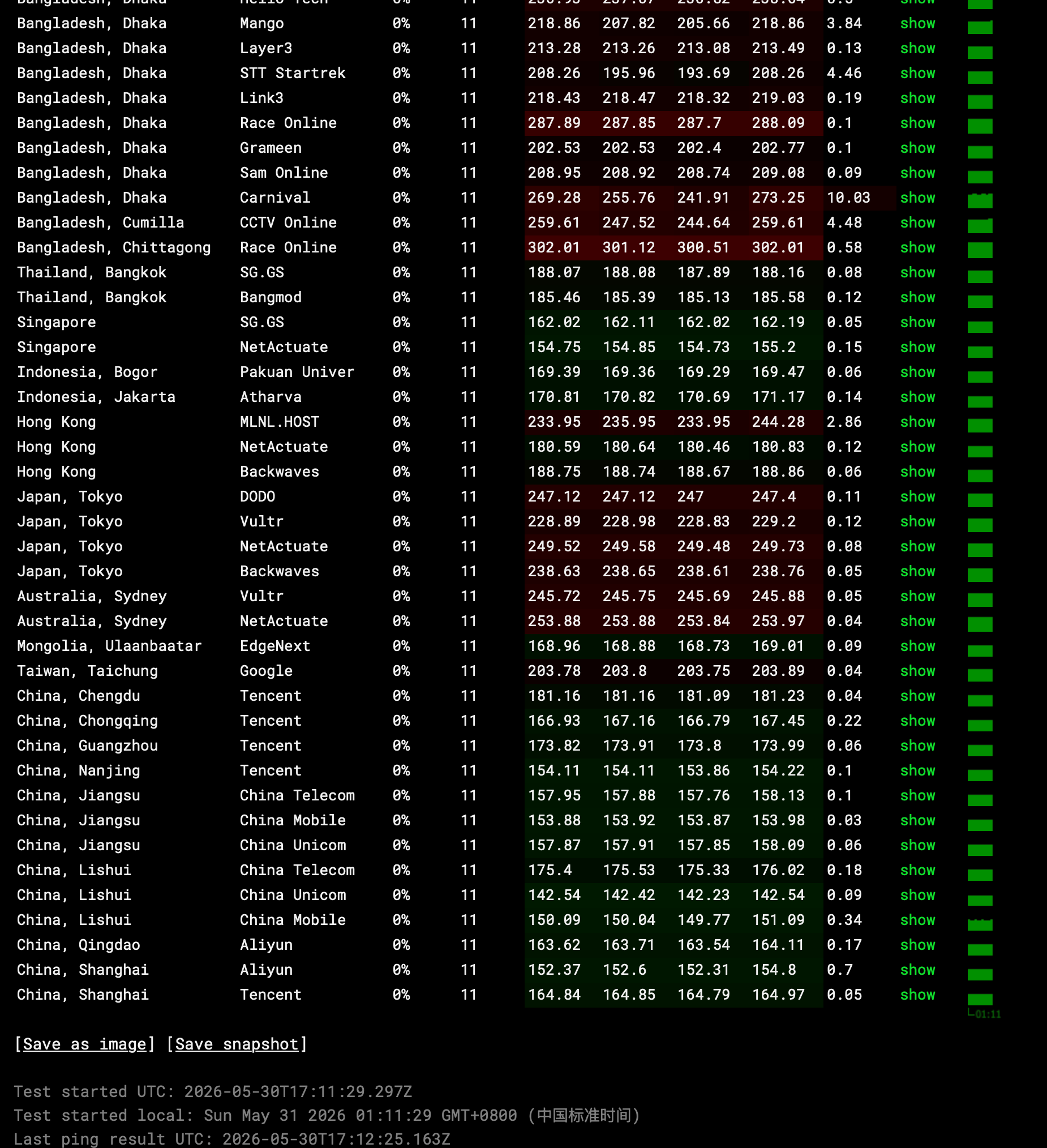Click show for MLNL.HOST Hong Kong row
The width and height of the screenshot is (1047, 1148).
click(x=917, y=422)
